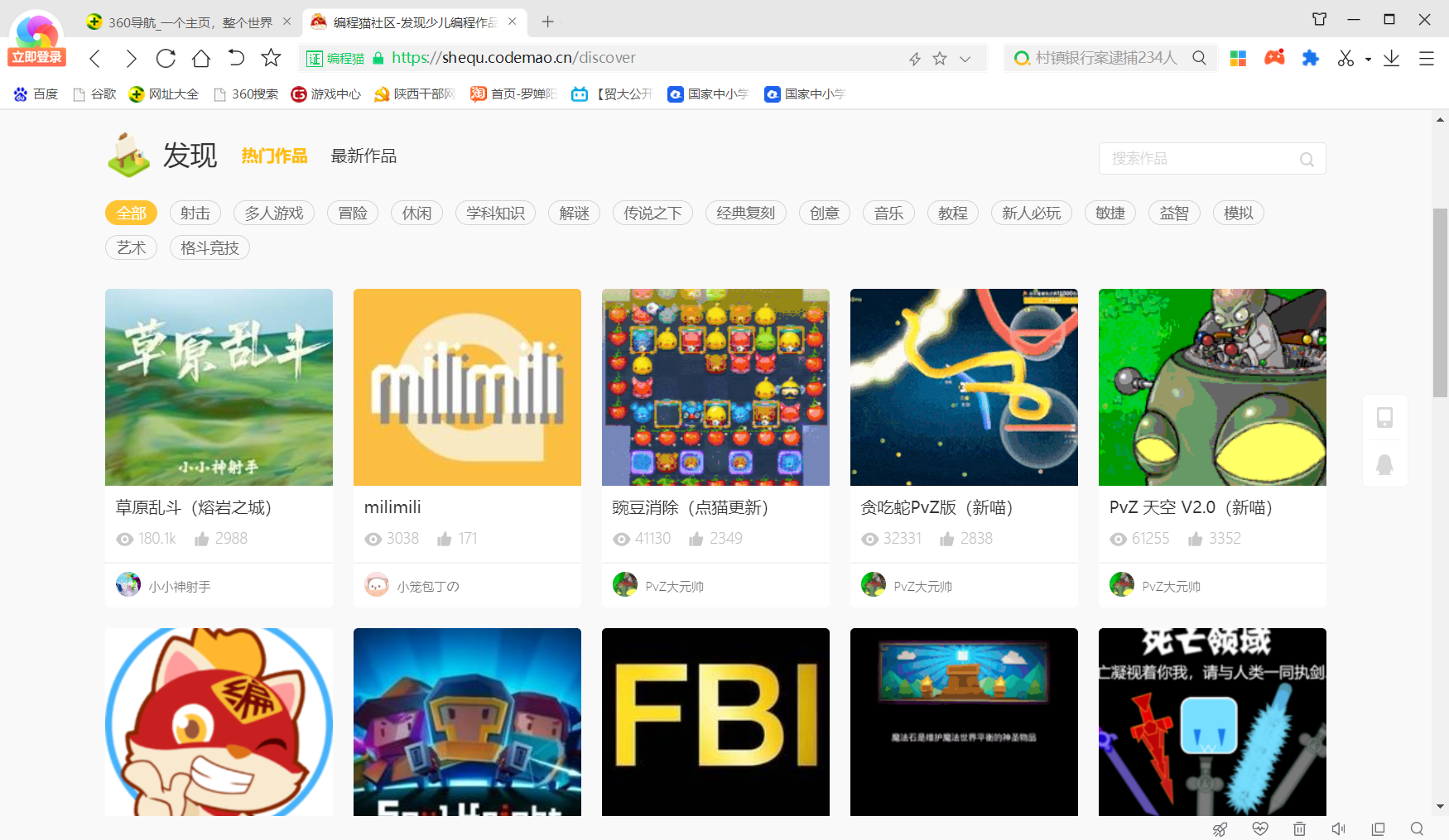The width and height of the screenshot is (1449, 840).
Task: Click the page vertical scrollbar thumb
Action: tap(1441, 303)
